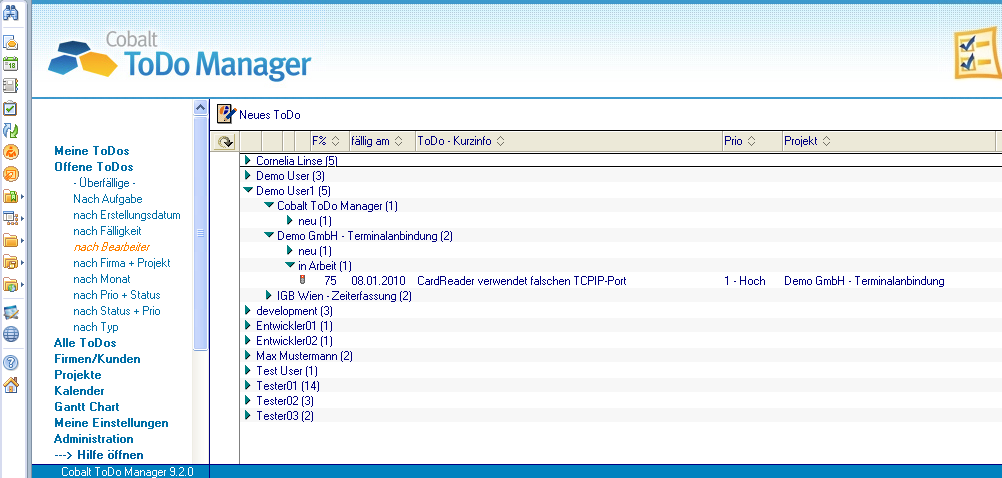The width and height of the screenshot is (1002, 478).
Task: Click the binoculars search icon
Action: point(11,12)
